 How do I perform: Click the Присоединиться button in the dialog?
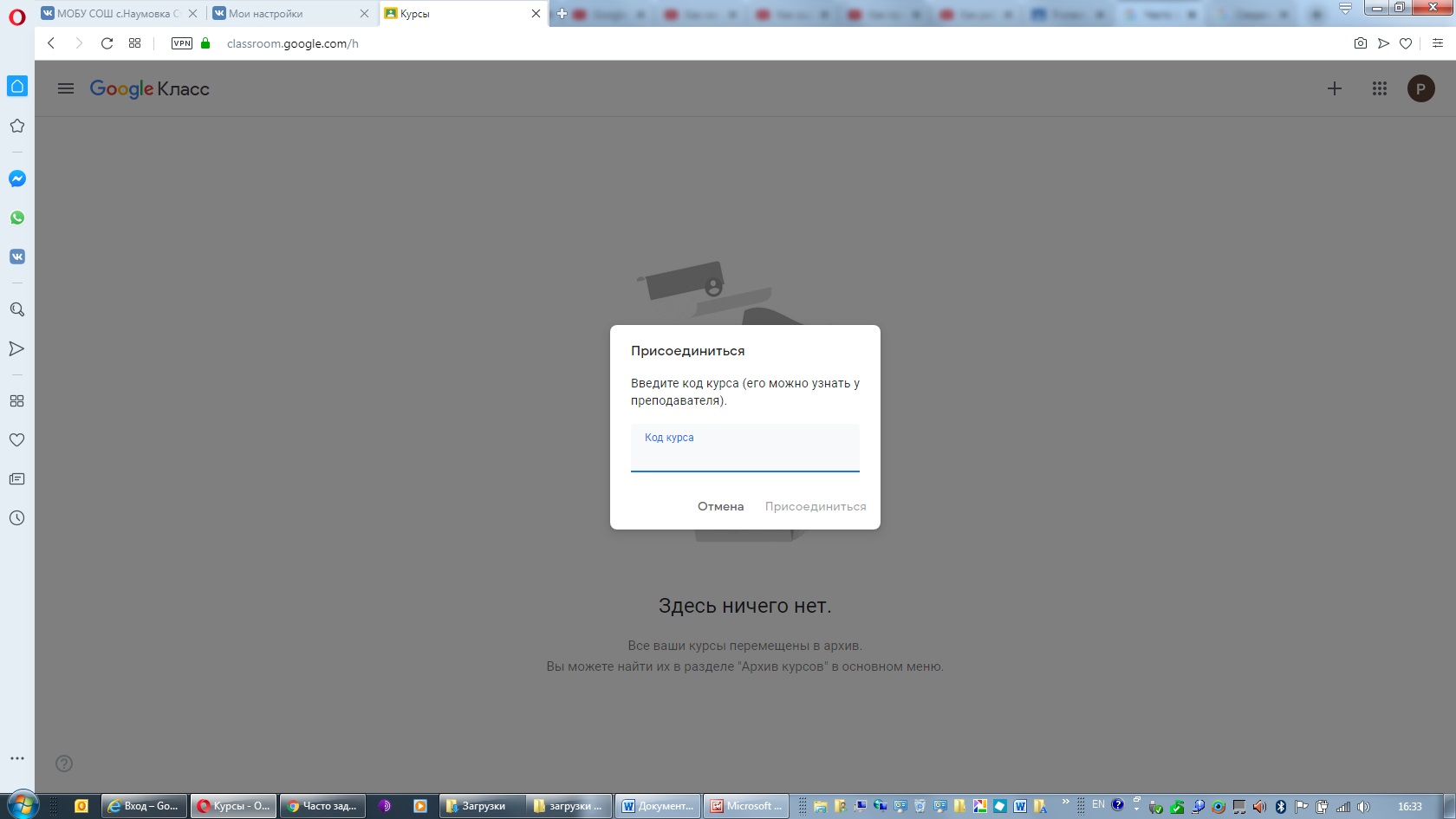tap(815, 506)
